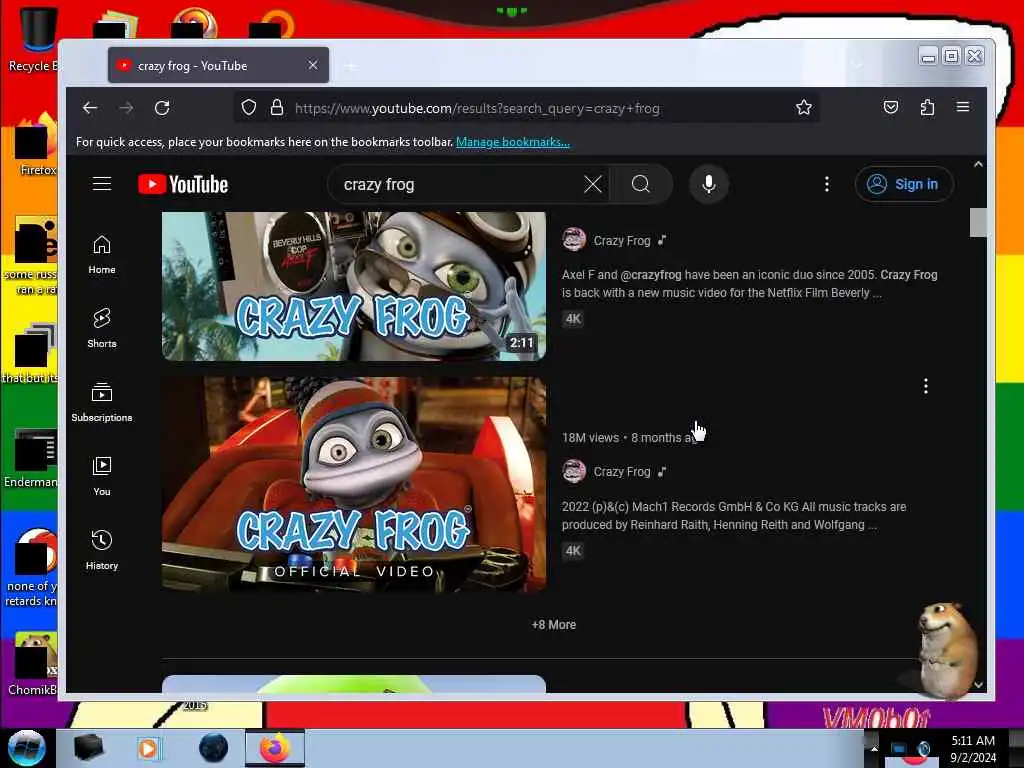The width and height of the screenshot is (1024, 768).
Task: Click the Sign in button
Action: [x=904, y=185]
